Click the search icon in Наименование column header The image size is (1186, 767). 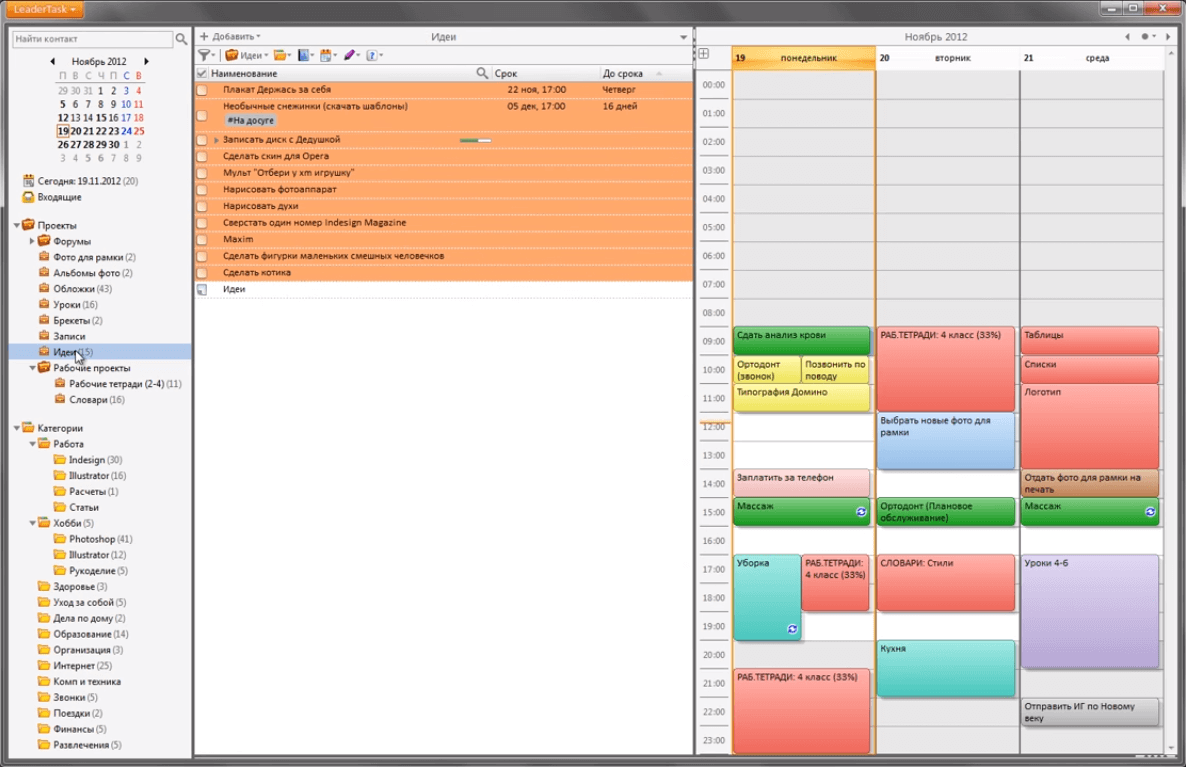click(x=482, y=74)
